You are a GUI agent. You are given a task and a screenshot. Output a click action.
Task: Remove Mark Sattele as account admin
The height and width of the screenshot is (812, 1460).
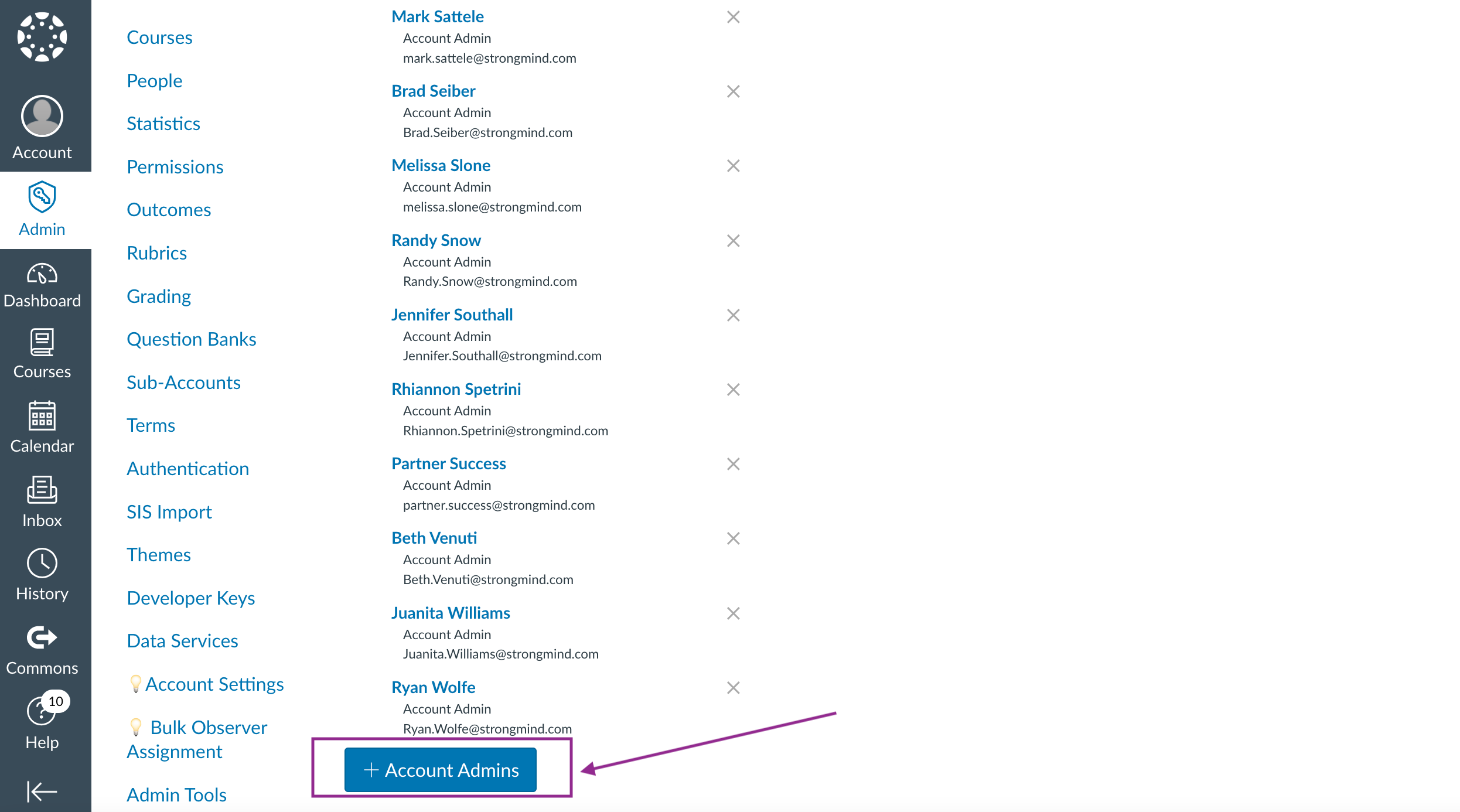point(733,17)
